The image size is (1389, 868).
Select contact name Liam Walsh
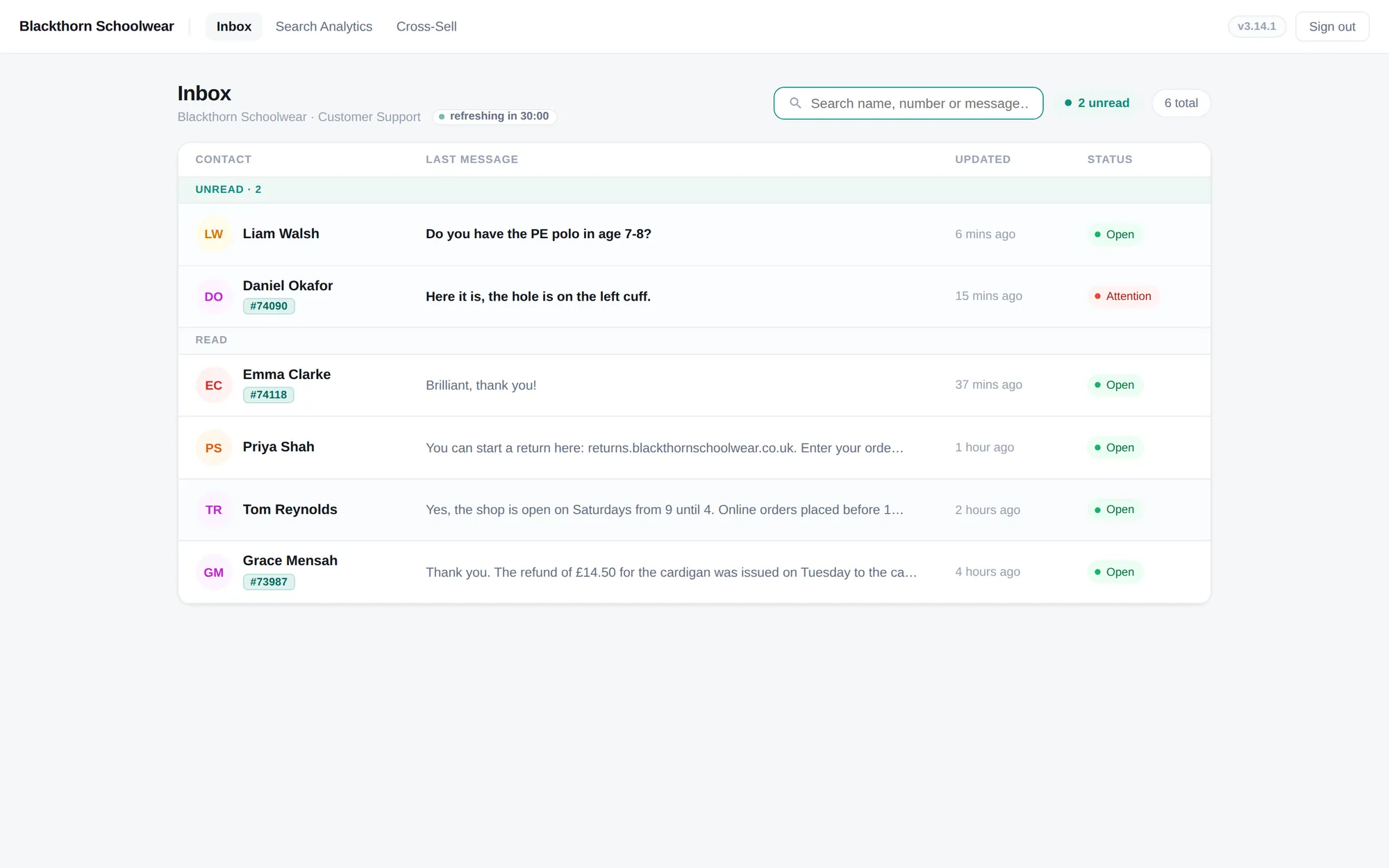point(281,234)
